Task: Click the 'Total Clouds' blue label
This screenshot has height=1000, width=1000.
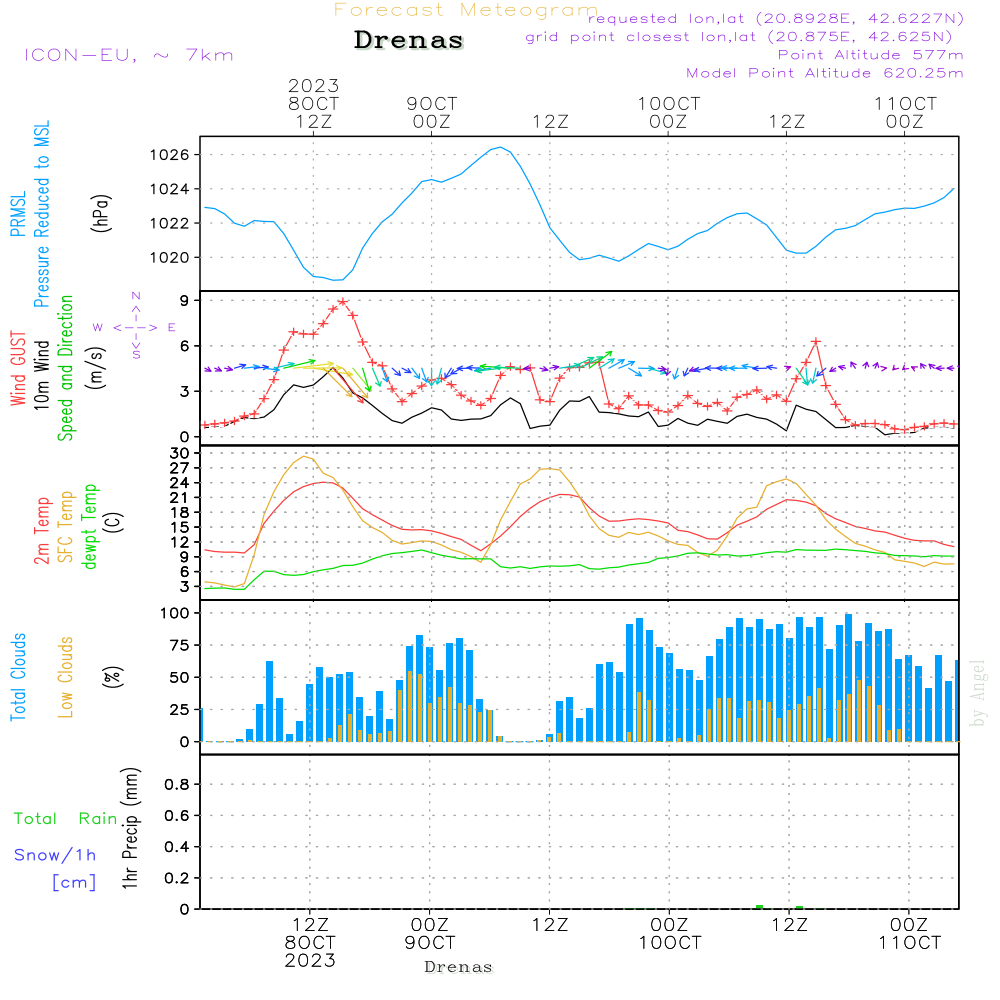Action: click(x=18, y=677)
